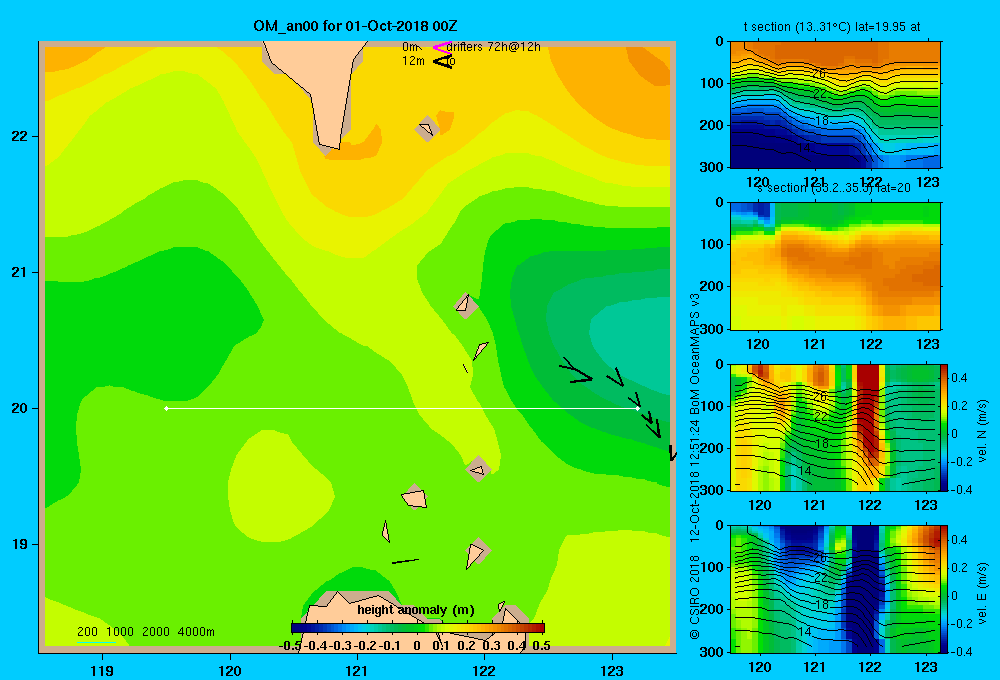The width and height of the screenshot is (1000, 680).
Task: Click the "12m" legend depth label
Action: coord(413,61)
